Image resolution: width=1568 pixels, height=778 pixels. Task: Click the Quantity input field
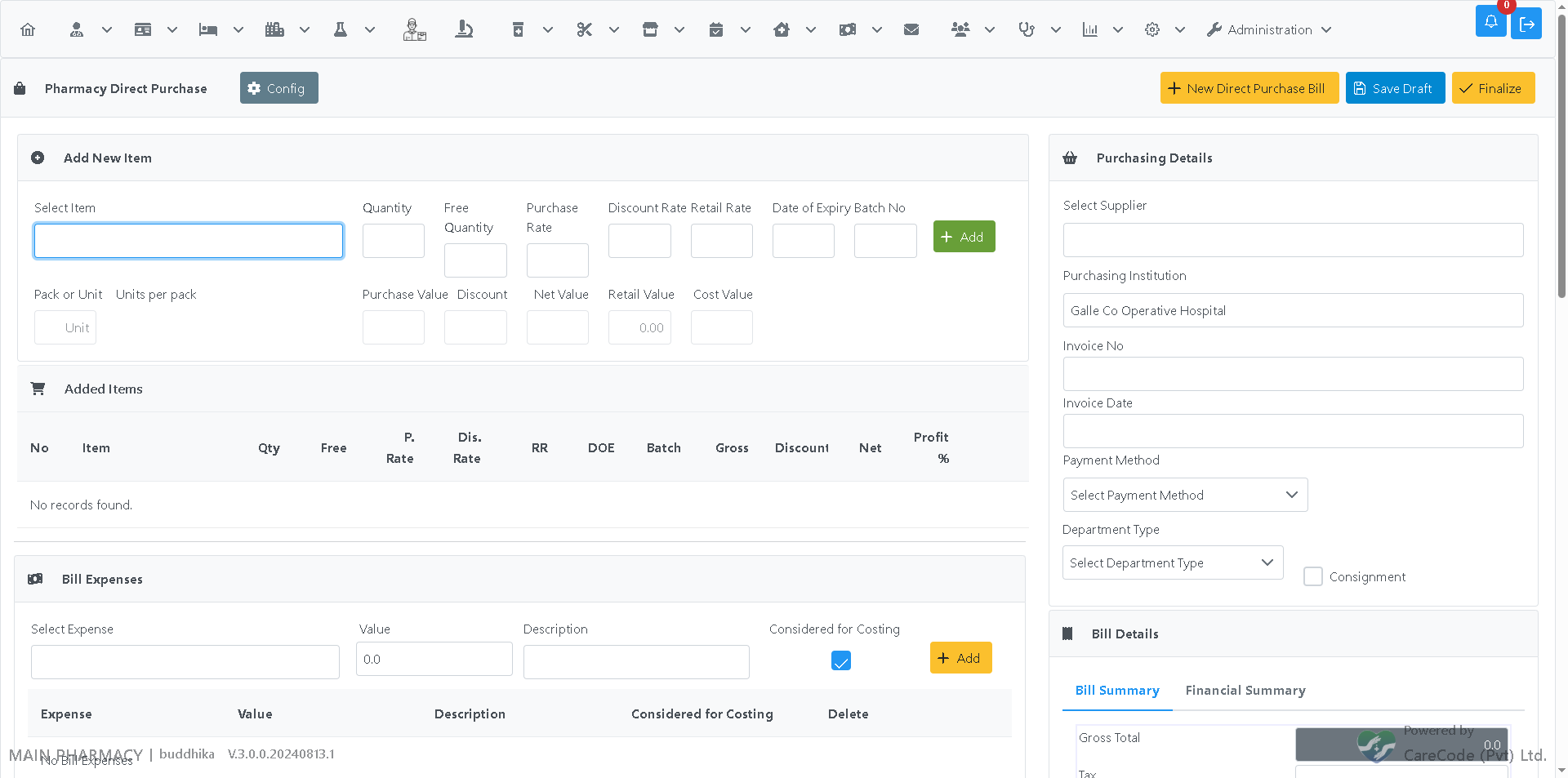(x=394, y=241)
